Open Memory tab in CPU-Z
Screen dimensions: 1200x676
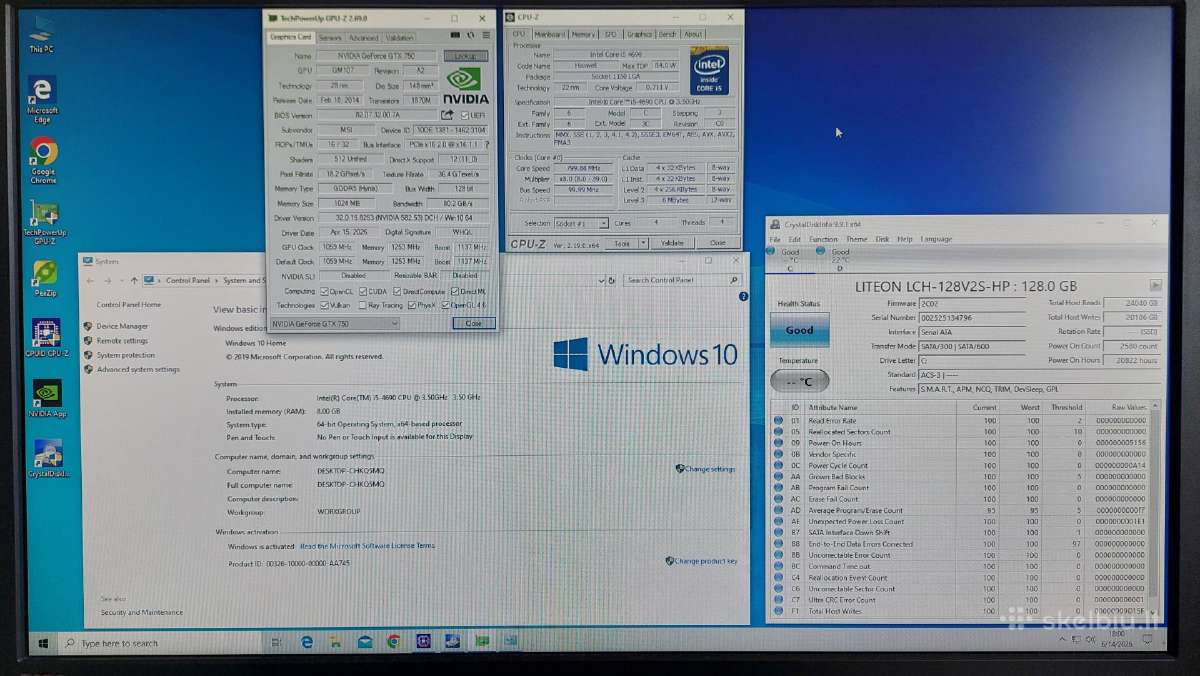coord(583,34)
